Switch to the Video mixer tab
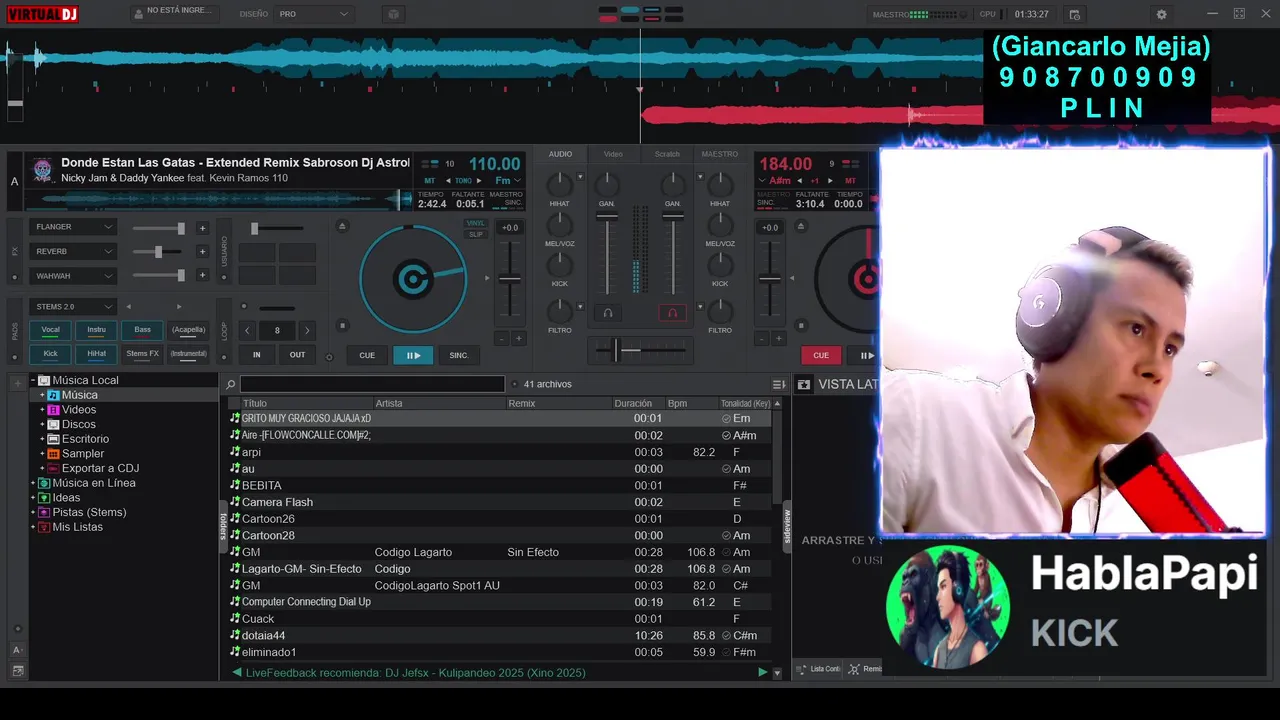1280x720 pixels. point(613,154)
